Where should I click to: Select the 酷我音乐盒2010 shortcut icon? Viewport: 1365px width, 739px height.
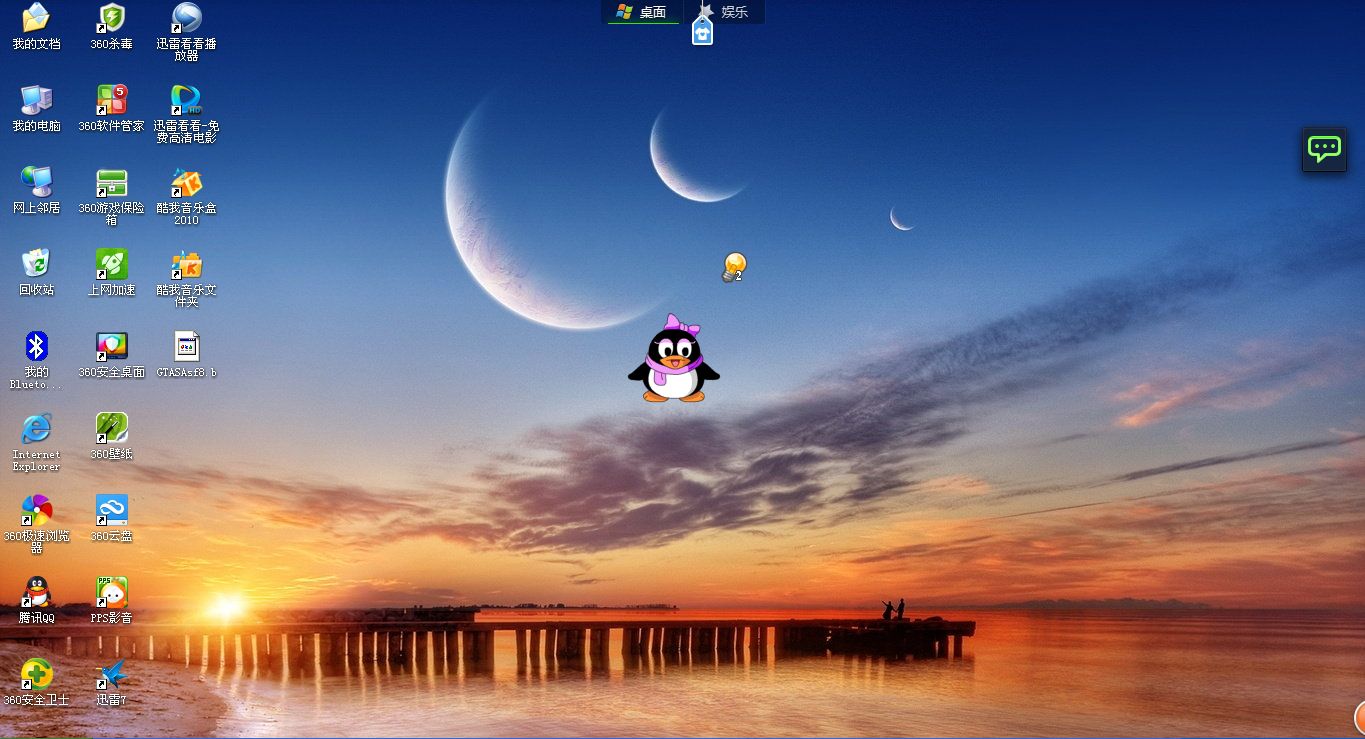tap(186, 182)
